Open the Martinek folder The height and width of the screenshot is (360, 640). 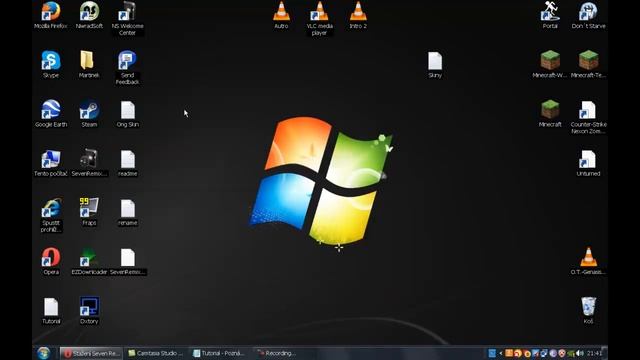click(x=89, y=64)
